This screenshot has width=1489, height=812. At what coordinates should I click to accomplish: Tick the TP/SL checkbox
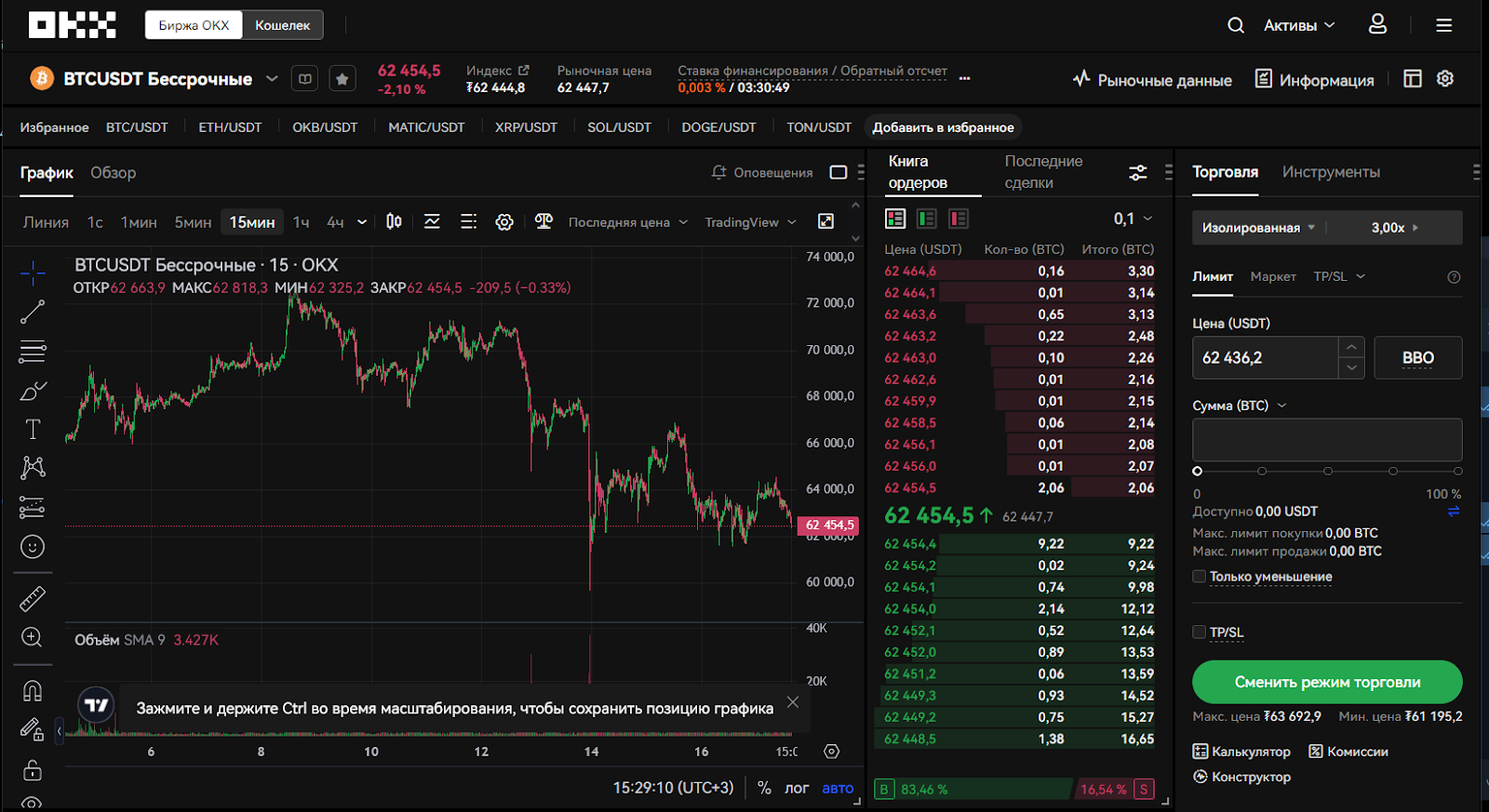click(1200, 632)
